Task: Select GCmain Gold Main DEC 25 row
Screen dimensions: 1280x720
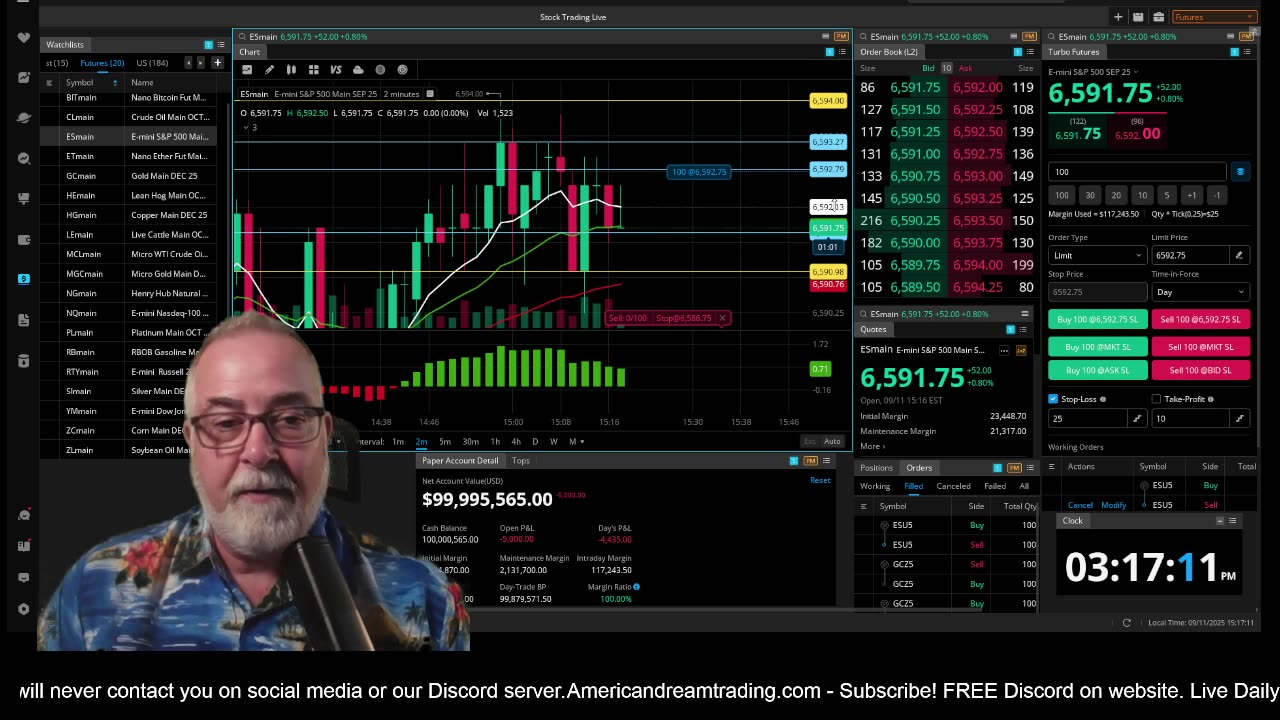Action: click(128, 176)
